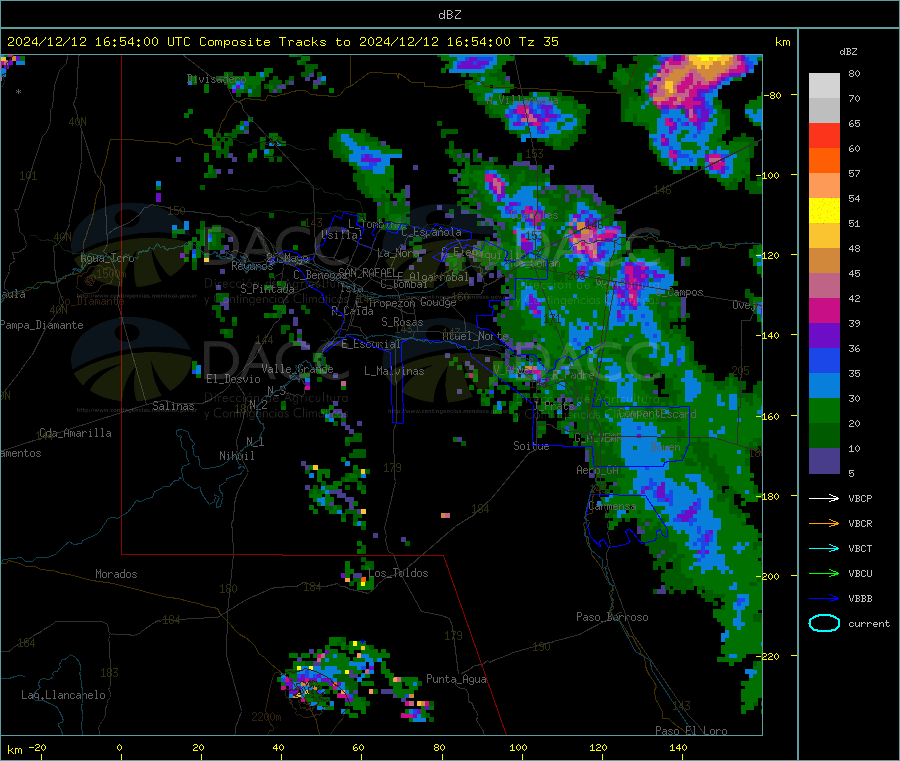Click the -140 tick on right axis

pos(770,335)
